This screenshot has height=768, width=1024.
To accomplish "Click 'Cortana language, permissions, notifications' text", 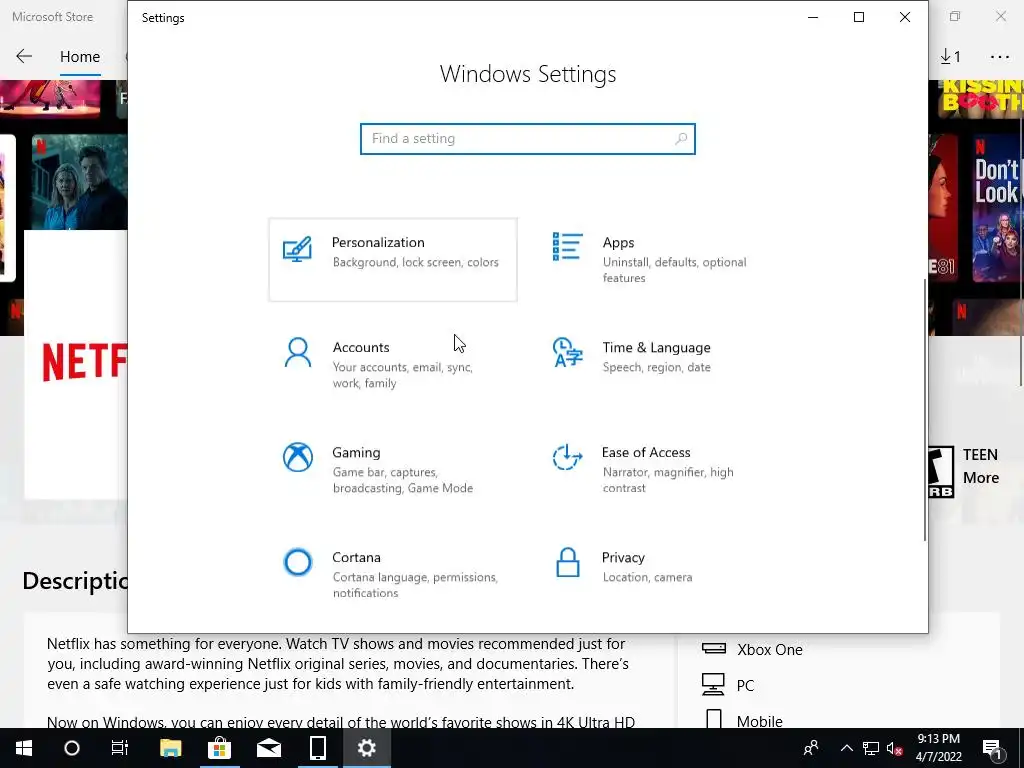I will [415, 584].
